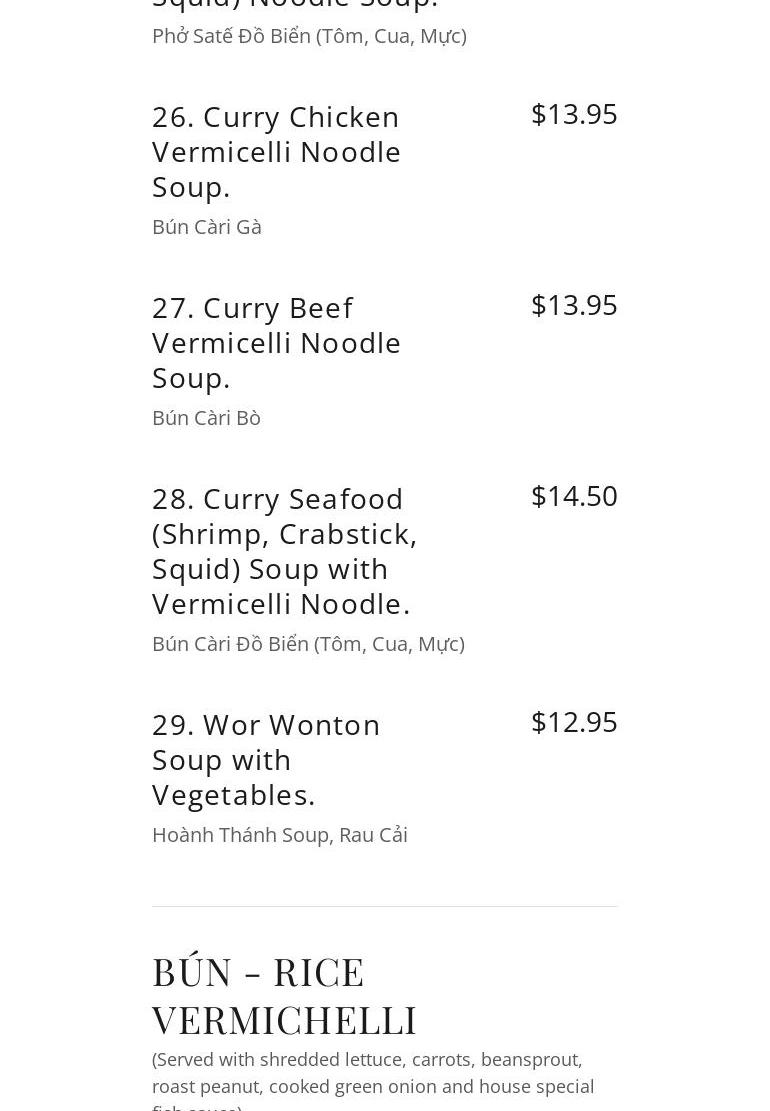Select the Bún Càri Gà description
This screenshot has height=1111, width=770.
click(x=207, y=227)
